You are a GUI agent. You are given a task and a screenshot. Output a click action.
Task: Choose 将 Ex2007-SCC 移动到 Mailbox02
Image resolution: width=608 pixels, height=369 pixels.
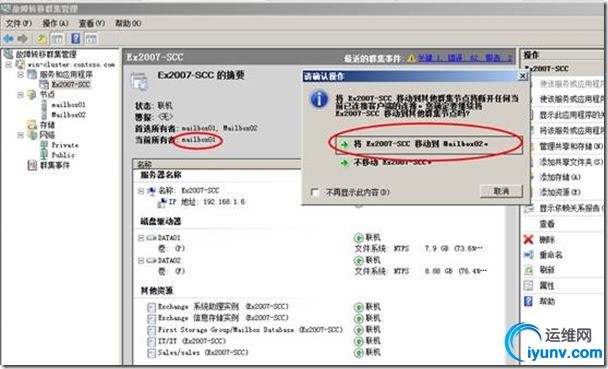[x=429, y=144]
